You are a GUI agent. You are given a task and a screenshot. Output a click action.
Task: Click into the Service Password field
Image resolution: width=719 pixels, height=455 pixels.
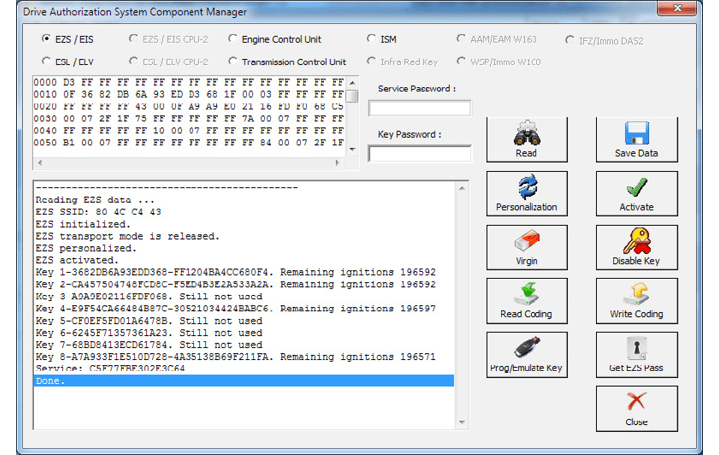pos(419,108)
